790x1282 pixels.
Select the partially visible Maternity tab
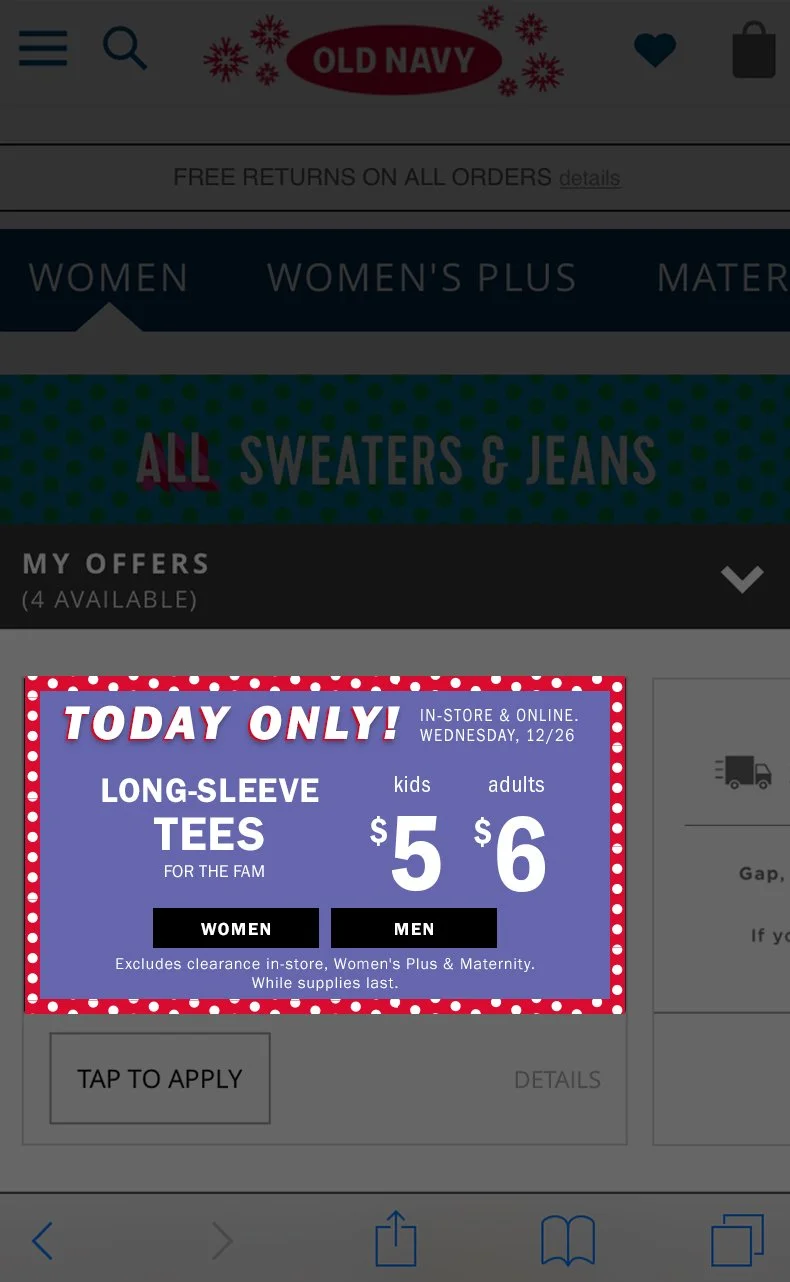pos(722,277)
